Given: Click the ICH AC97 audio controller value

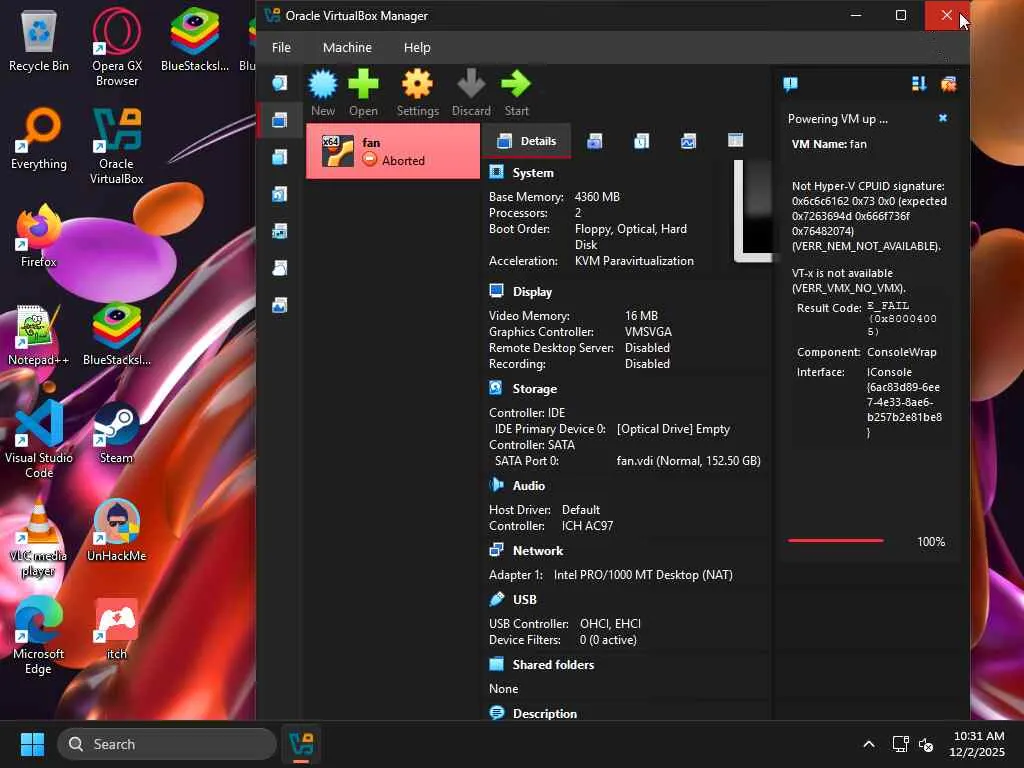Looking at the screenshot, I should point(587,526).
